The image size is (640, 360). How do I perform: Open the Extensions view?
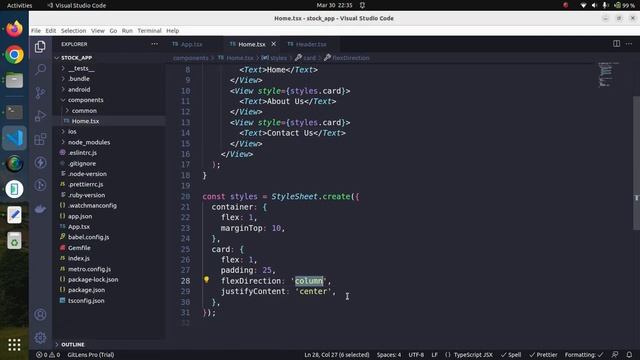point(40,139)
